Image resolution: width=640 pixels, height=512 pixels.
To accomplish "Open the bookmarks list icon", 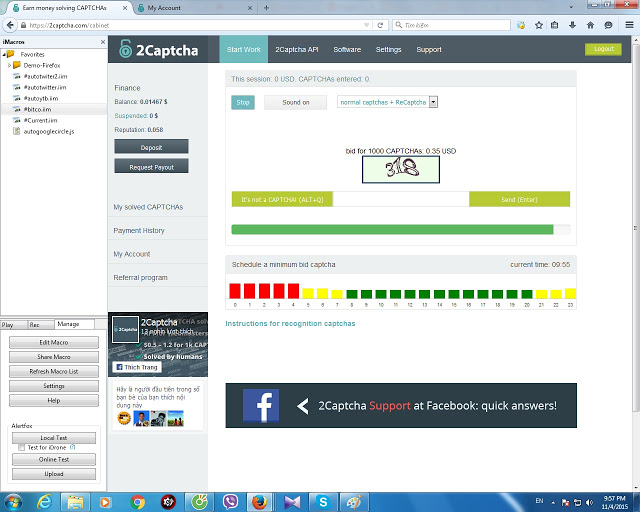I will point(554,25).
